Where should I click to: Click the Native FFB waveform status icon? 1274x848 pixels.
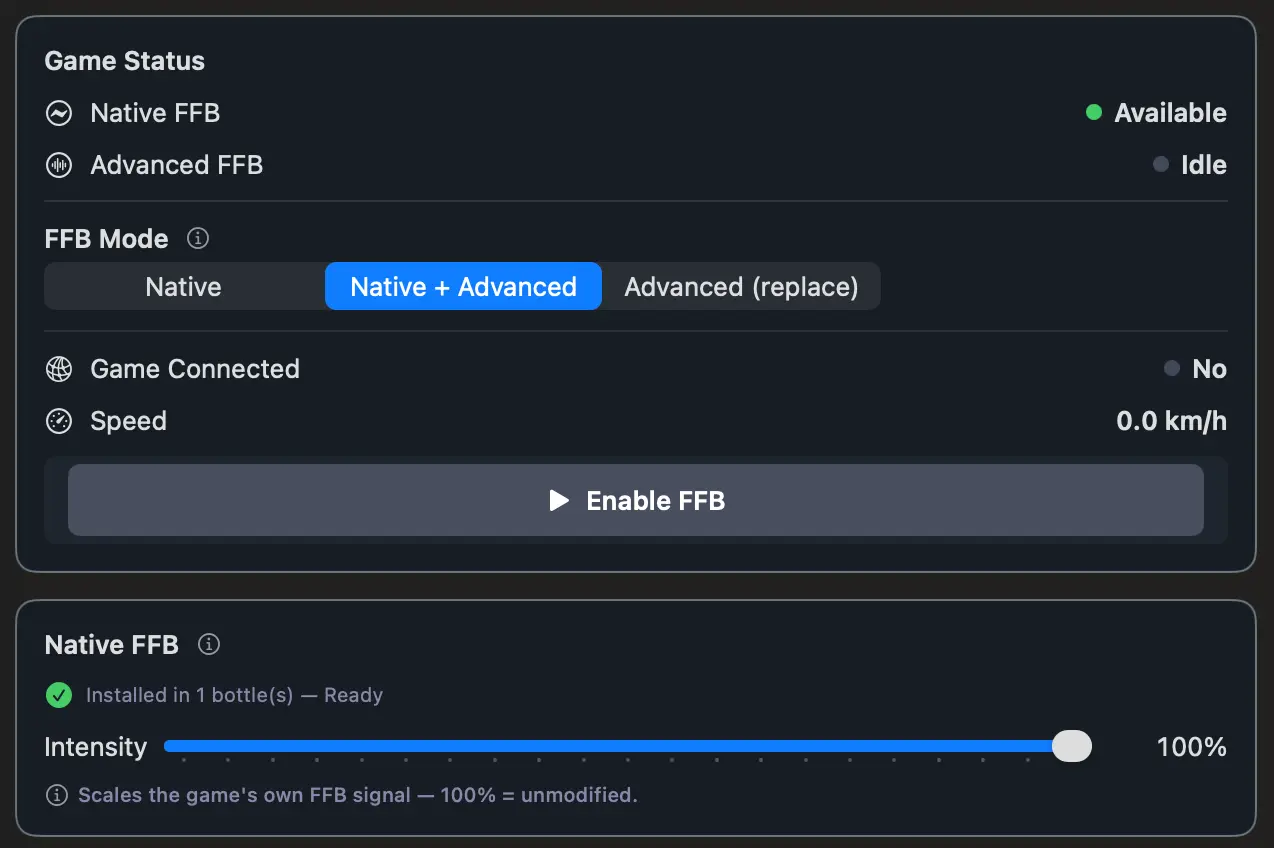58,113
